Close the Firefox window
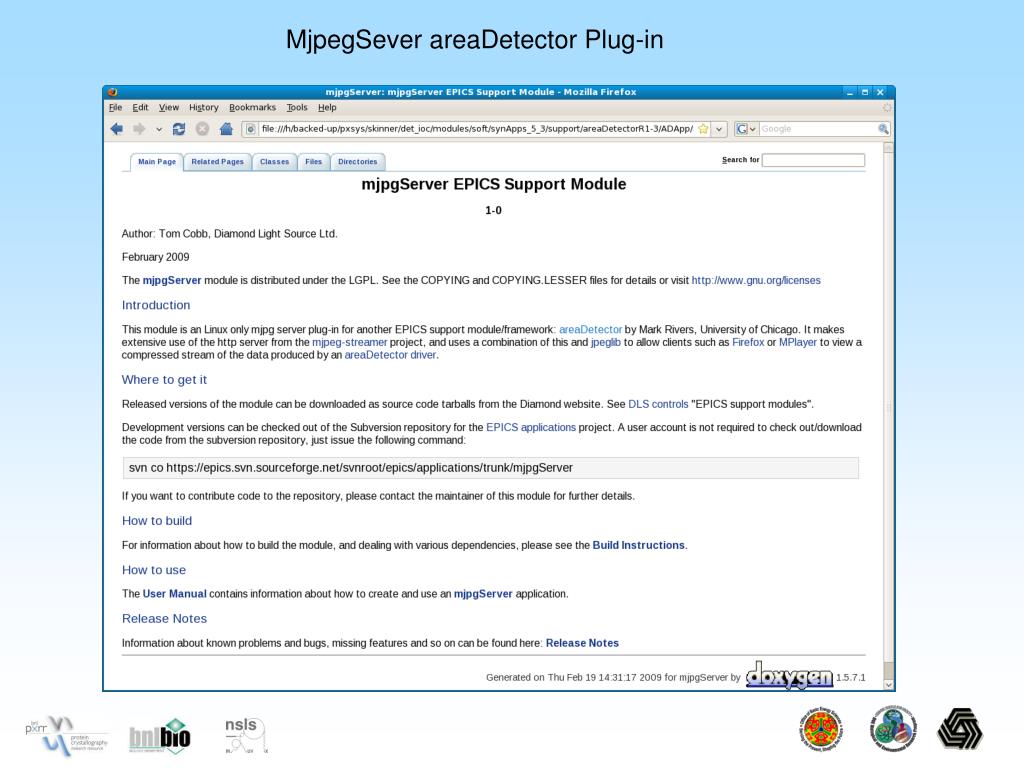The image size is (1024, 768). [x=880, y=92]
